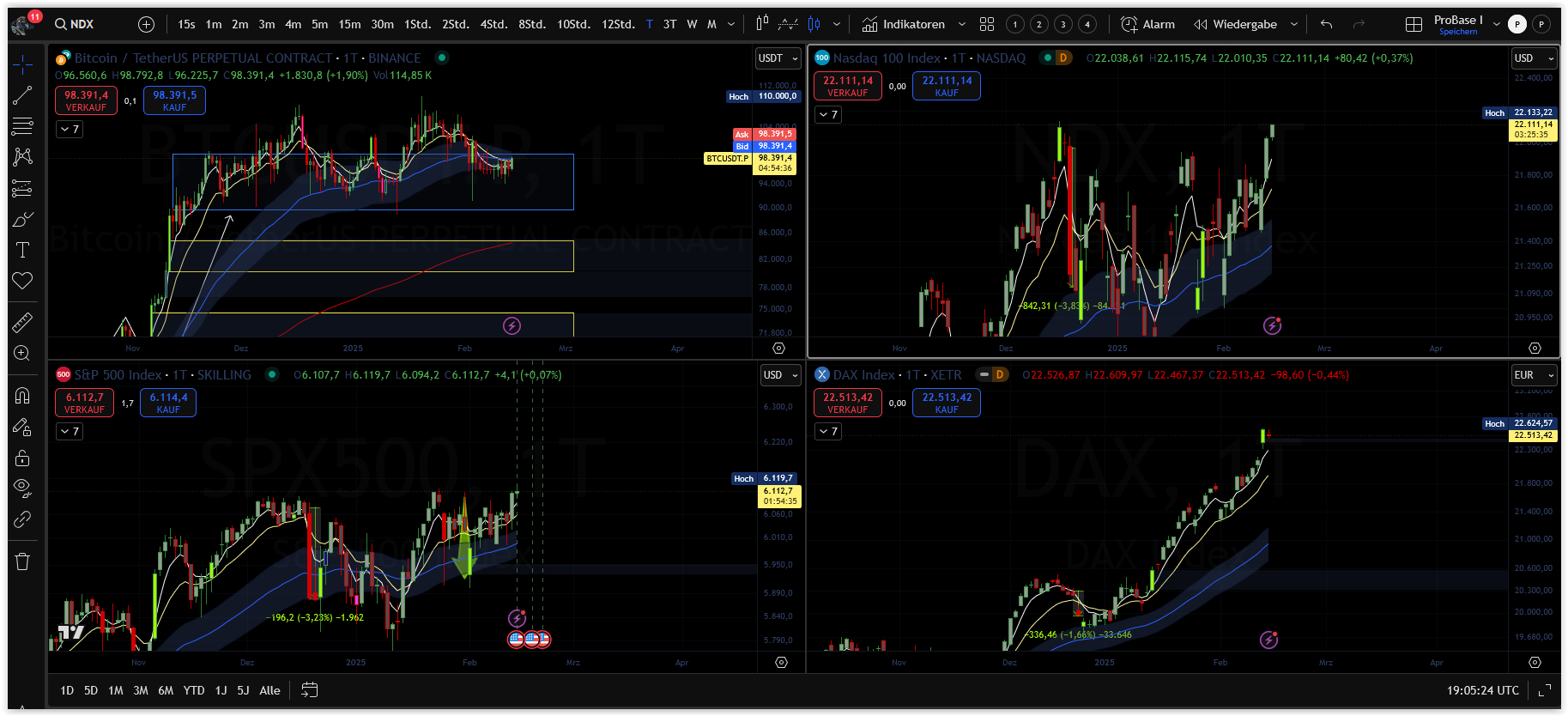Open chart settings gear on Bitcoin chart
The image size is (1568, 716).
coord(778,349)
